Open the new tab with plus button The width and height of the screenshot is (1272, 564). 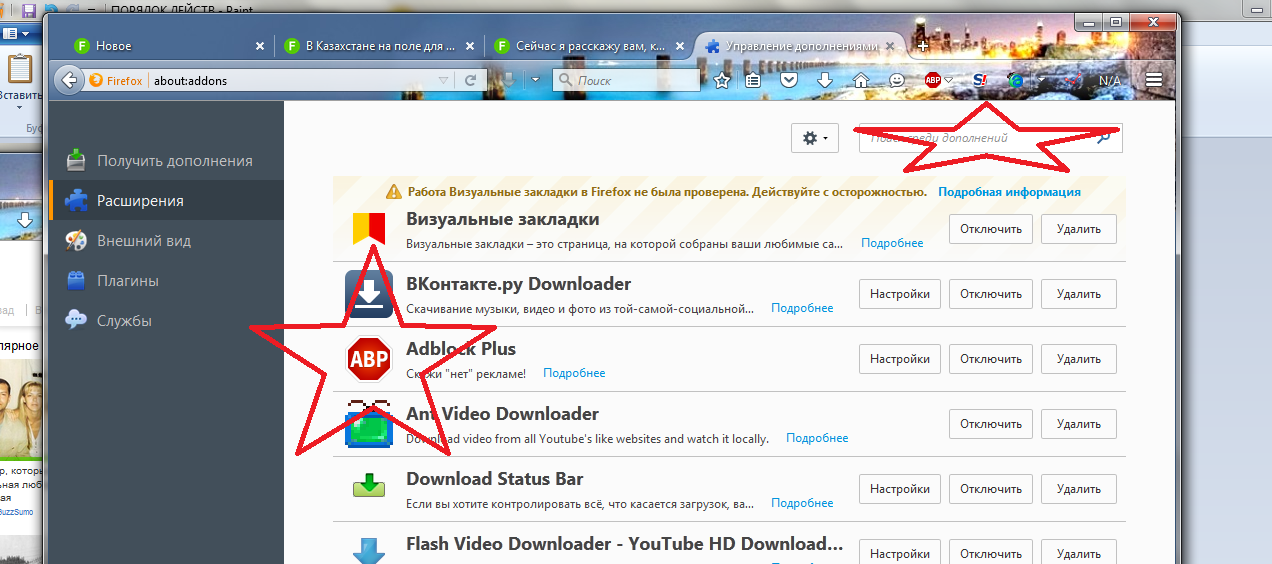click(922, 45)
